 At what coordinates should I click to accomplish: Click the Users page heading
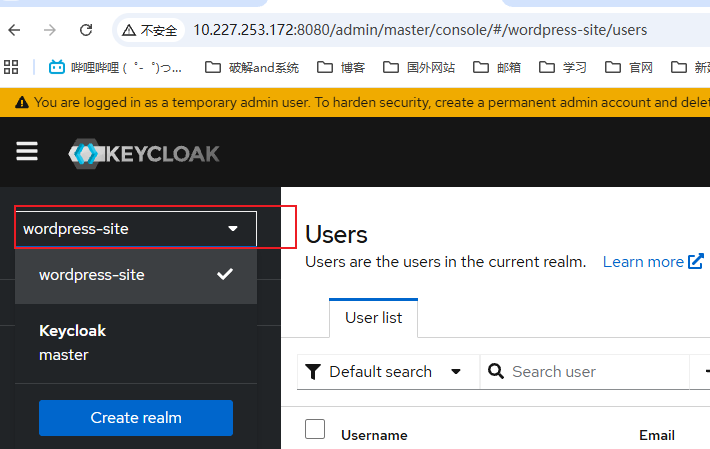336,234
